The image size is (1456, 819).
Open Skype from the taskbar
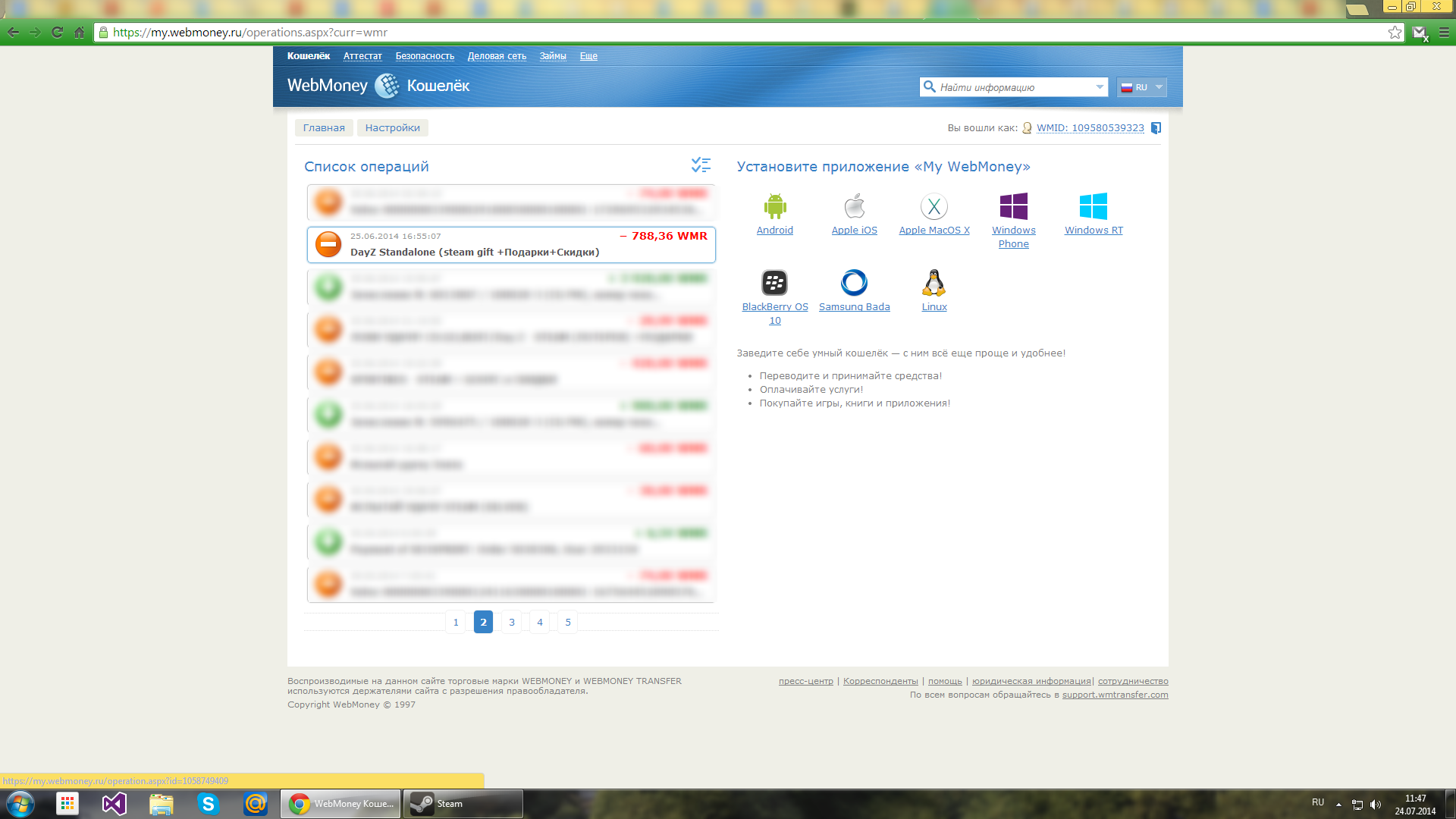tap(208, 804)
